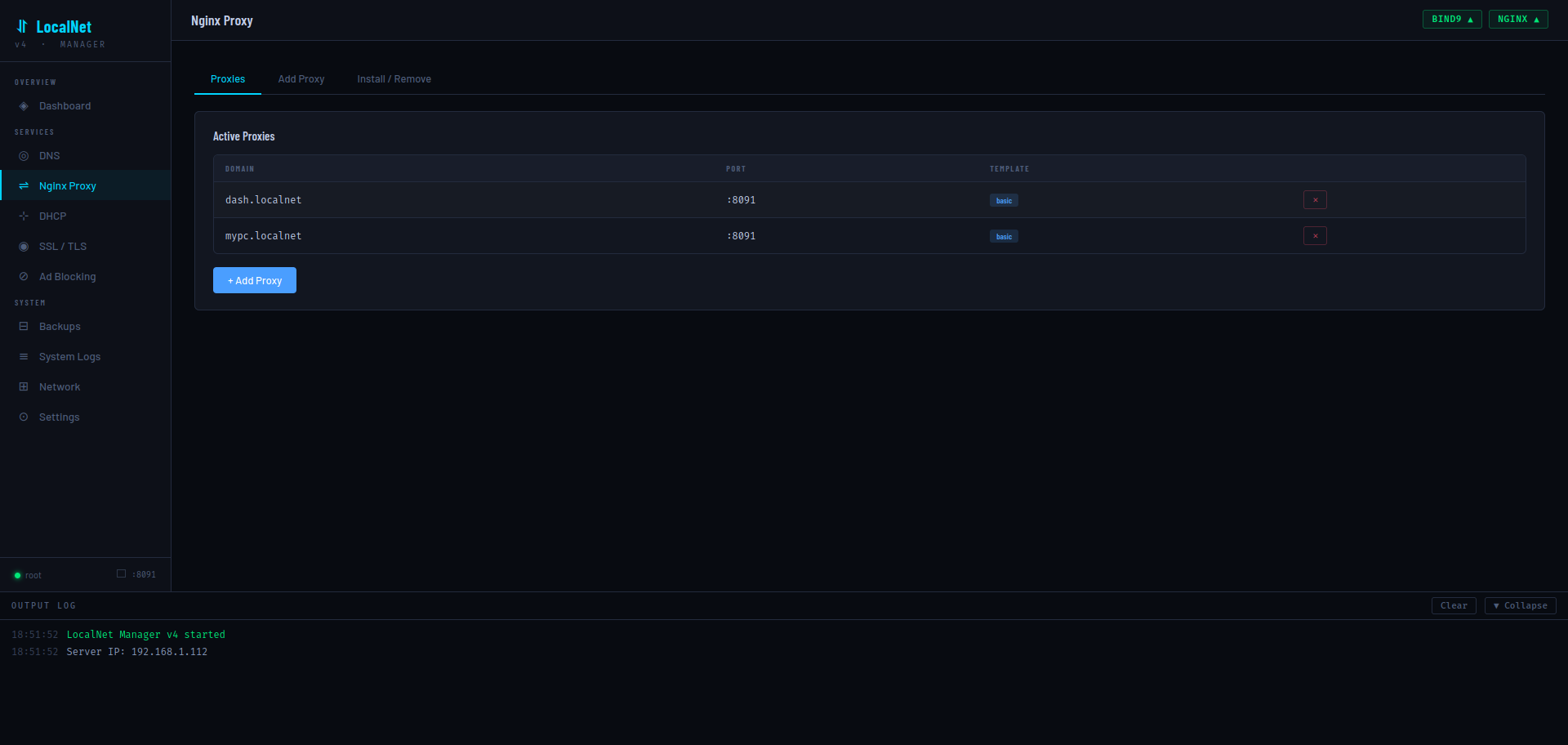This screenshot has width=1568, height=745.
Task: Click the blue + Add Proxy button
Action: coord(255,280)
